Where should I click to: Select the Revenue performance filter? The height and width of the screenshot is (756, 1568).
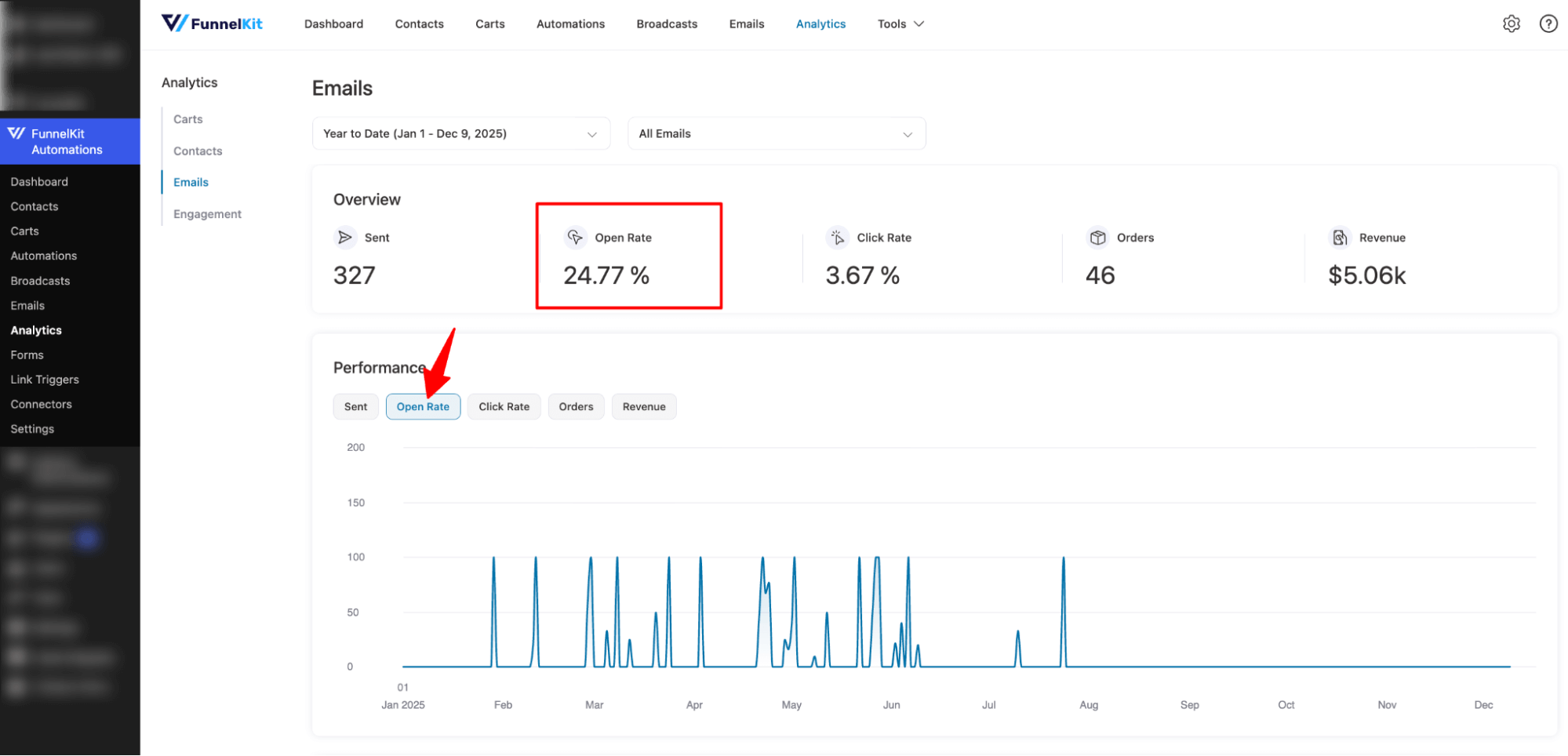tap(643, 406)
